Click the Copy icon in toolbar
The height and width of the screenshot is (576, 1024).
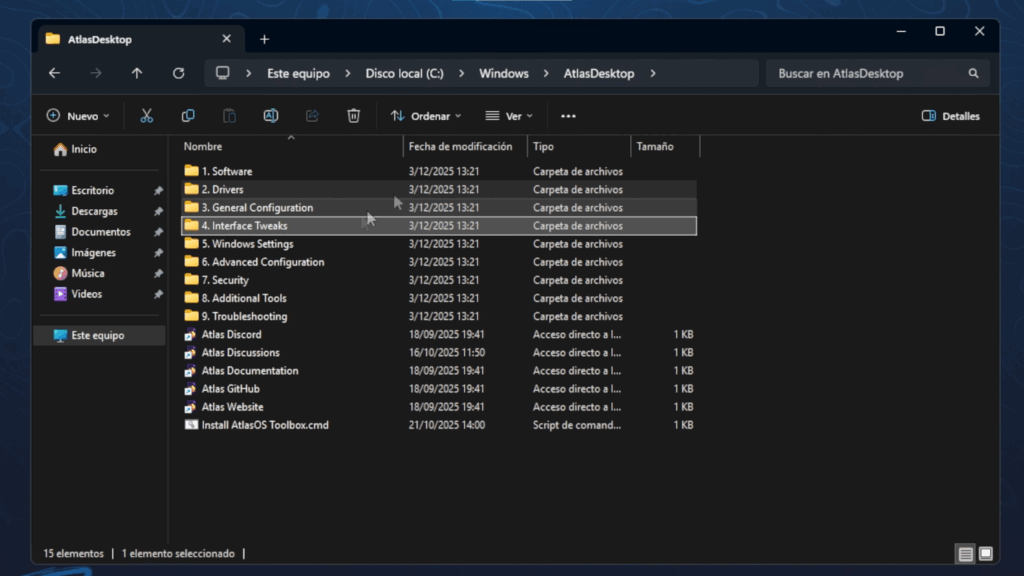tap(188, 116)
